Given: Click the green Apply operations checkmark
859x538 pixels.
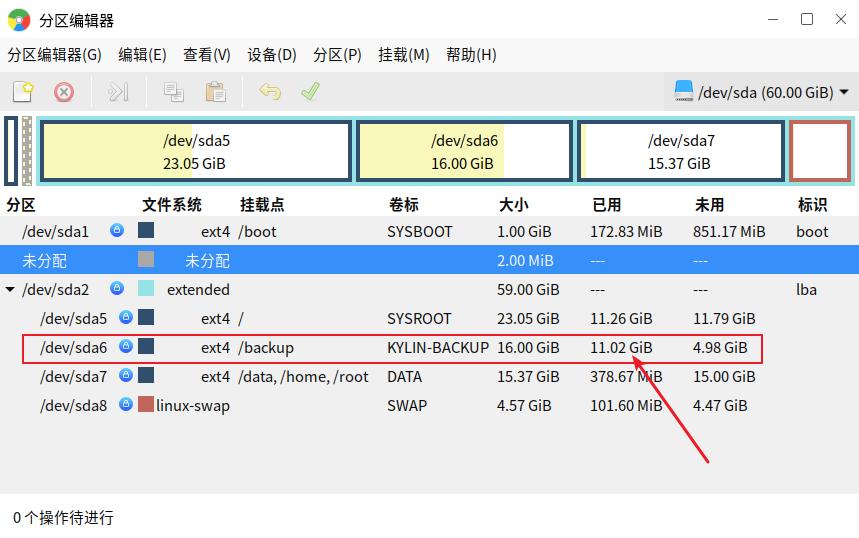Looking at the screenshot, I should click(311, 91).
